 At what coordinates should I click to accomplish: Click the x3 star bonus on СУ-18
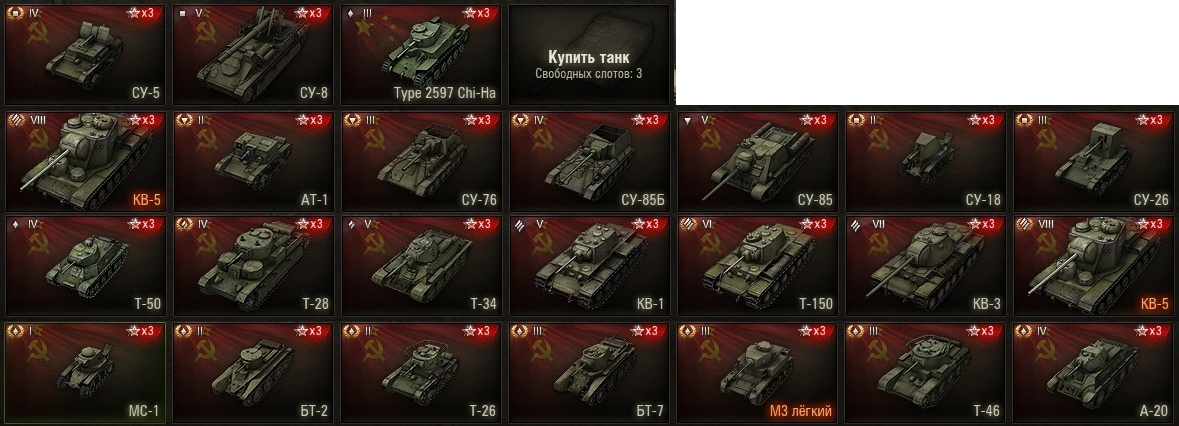984,119
